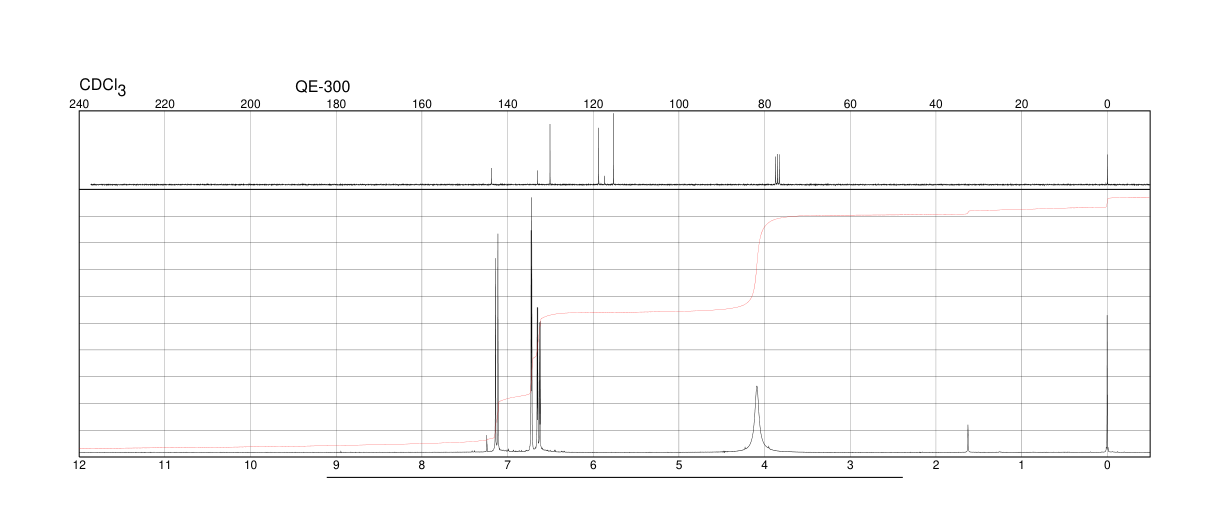This screenshot has width=1224, height=528.
Task: Click the broad peak near 4 ppm
Action: [x=757, y=418]
